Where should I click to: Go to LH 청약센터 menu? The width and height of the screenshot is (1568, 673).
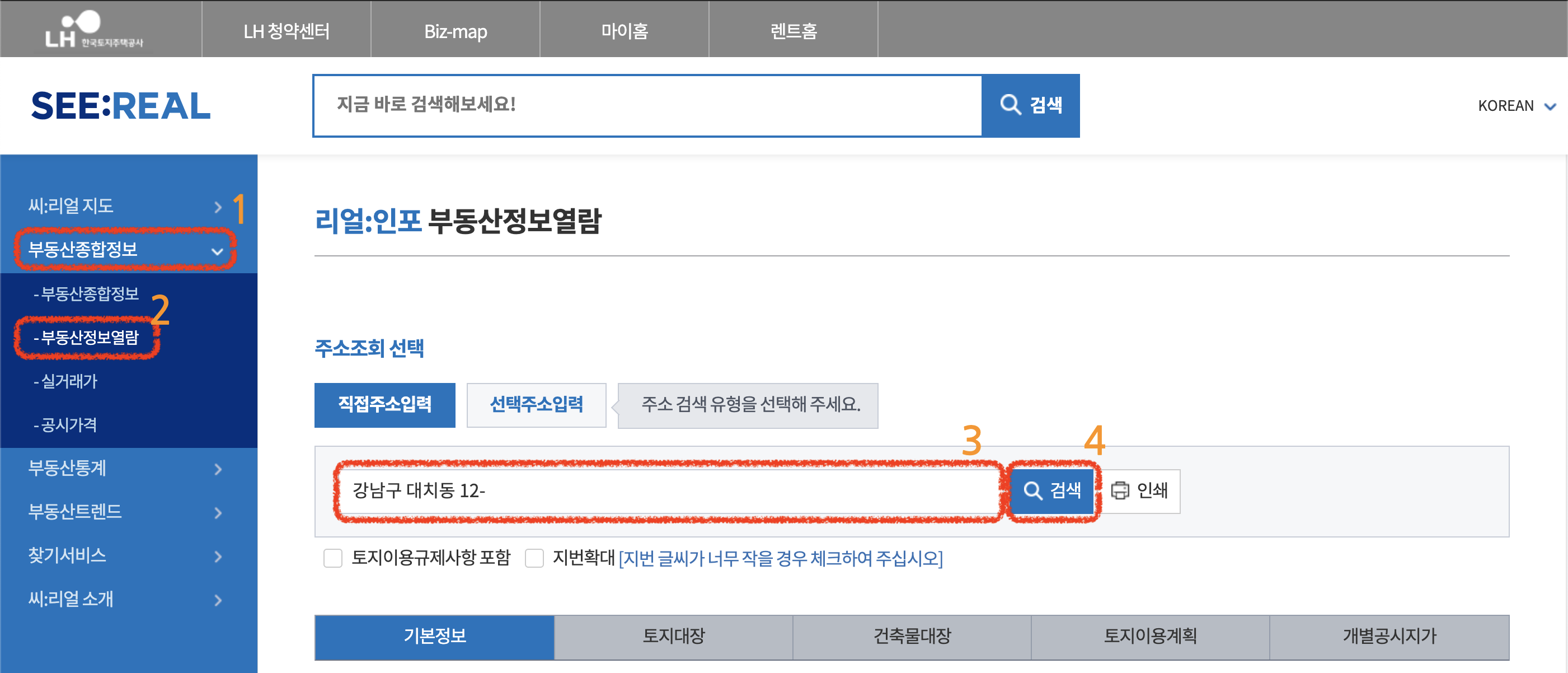pos(286,30)
